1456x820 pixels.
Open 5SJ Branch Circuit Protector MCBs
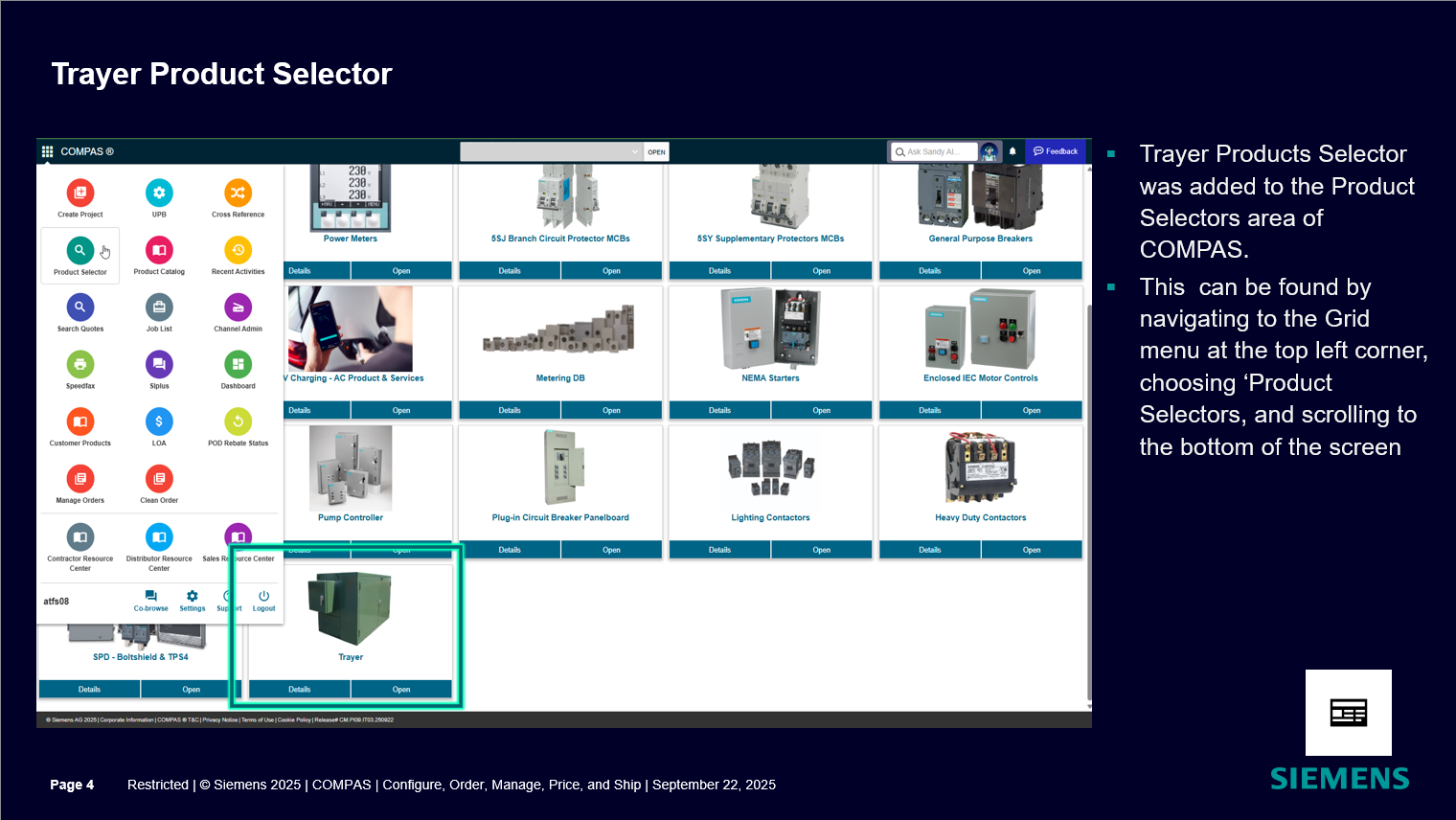(611, 271)
